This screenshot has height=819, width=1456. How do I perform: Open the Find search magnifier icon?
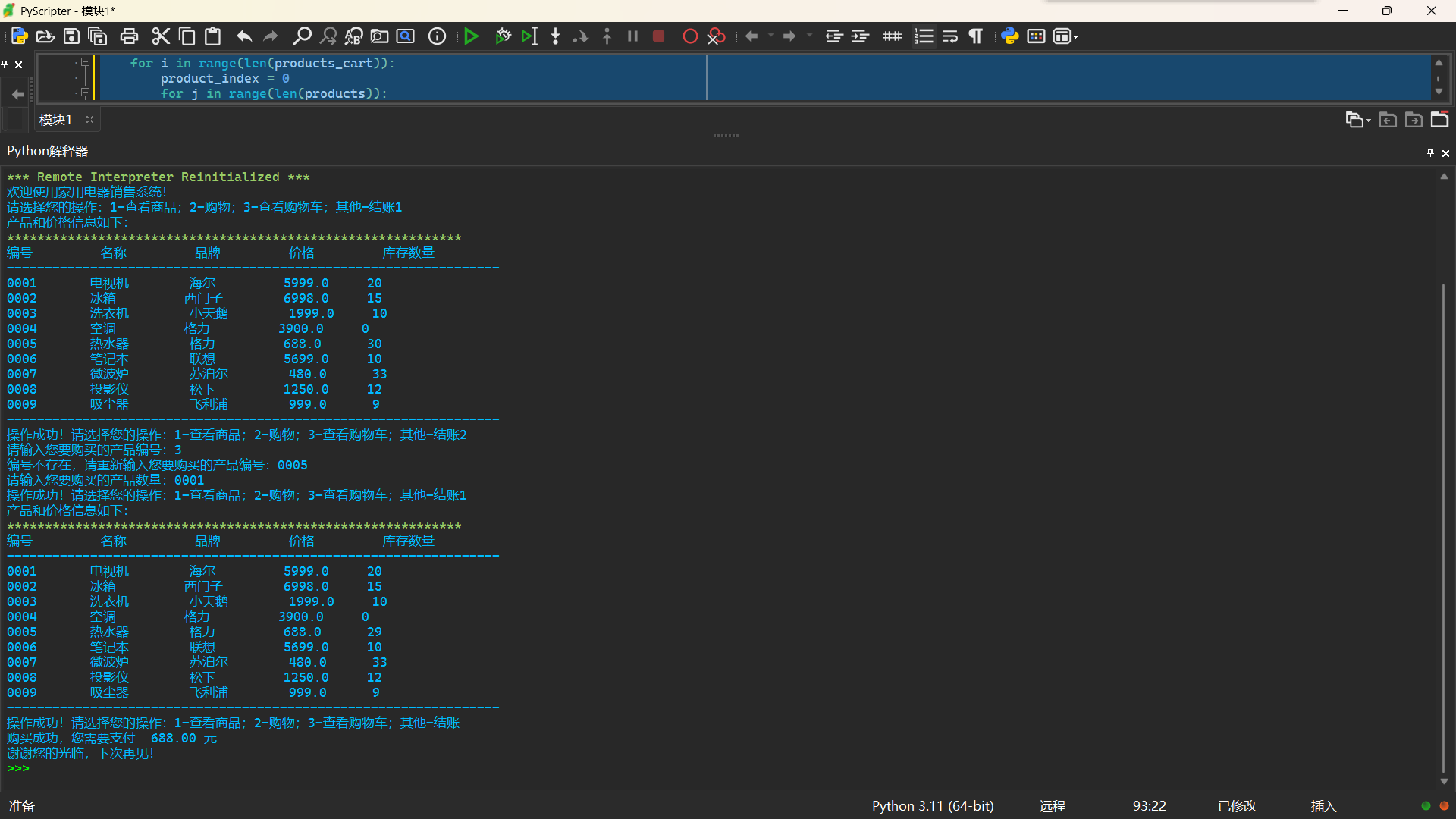click(302, 36)
